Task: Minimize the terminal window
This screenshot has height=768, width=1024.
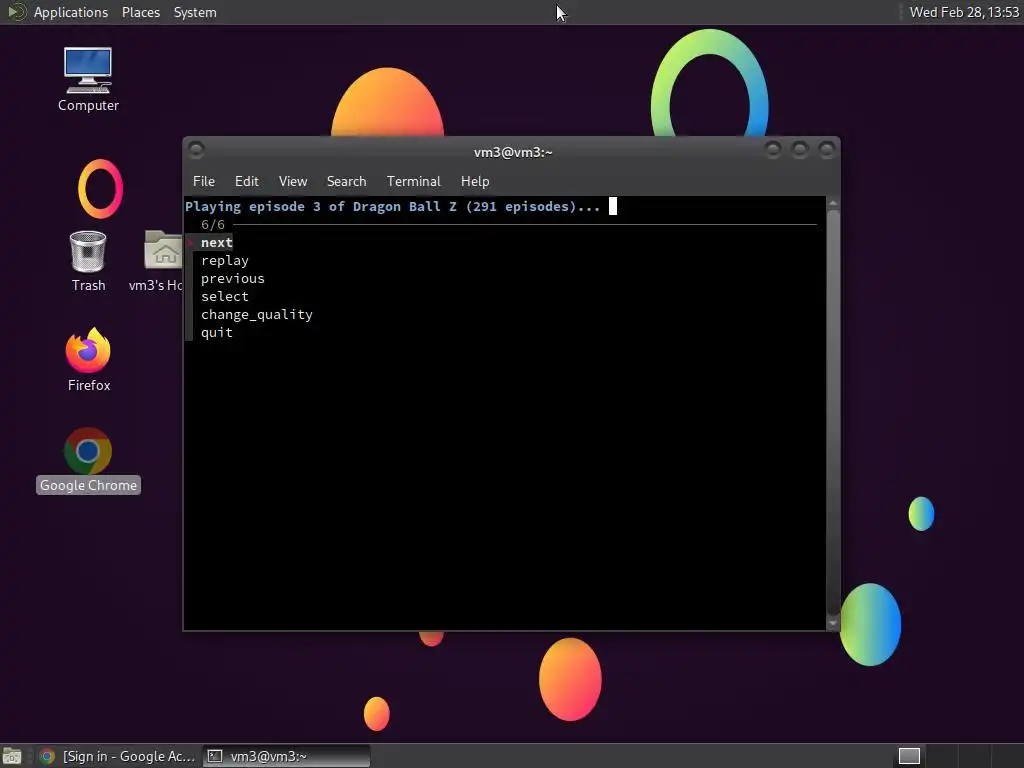Action: (773, 150)
